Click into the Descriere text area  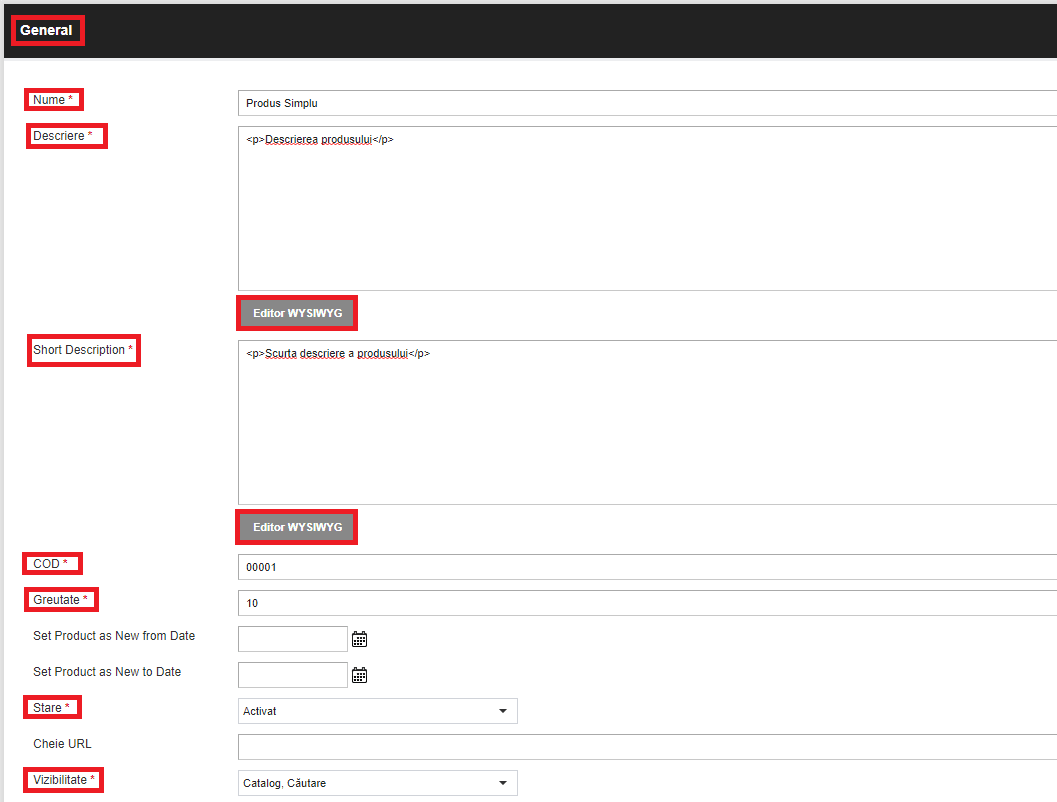[647, 208]
